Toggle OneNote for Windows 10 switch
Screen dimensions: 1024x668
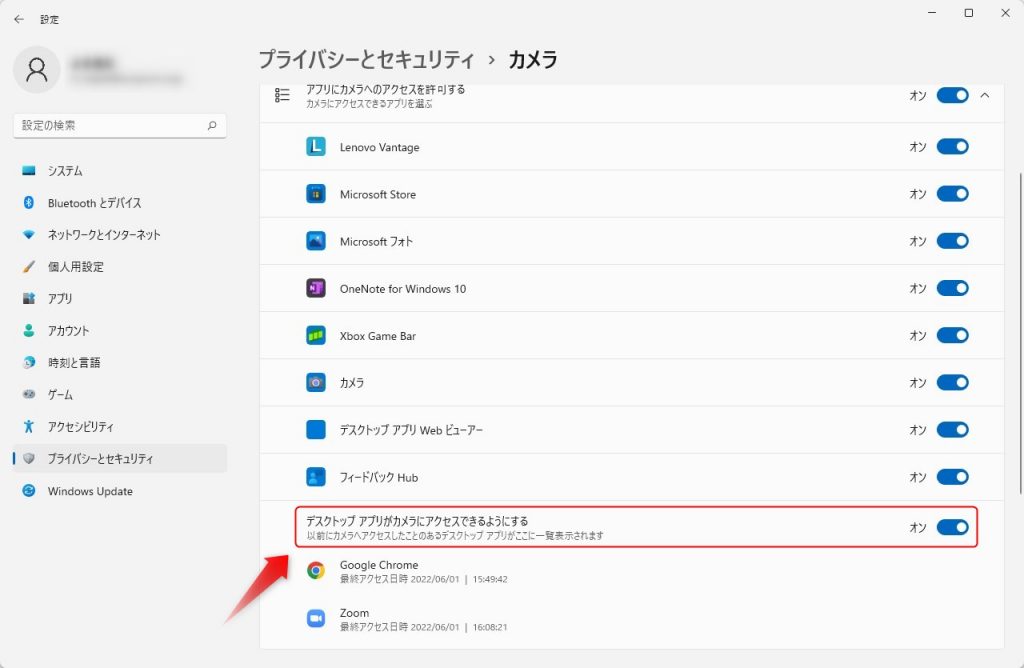(952, 288)
